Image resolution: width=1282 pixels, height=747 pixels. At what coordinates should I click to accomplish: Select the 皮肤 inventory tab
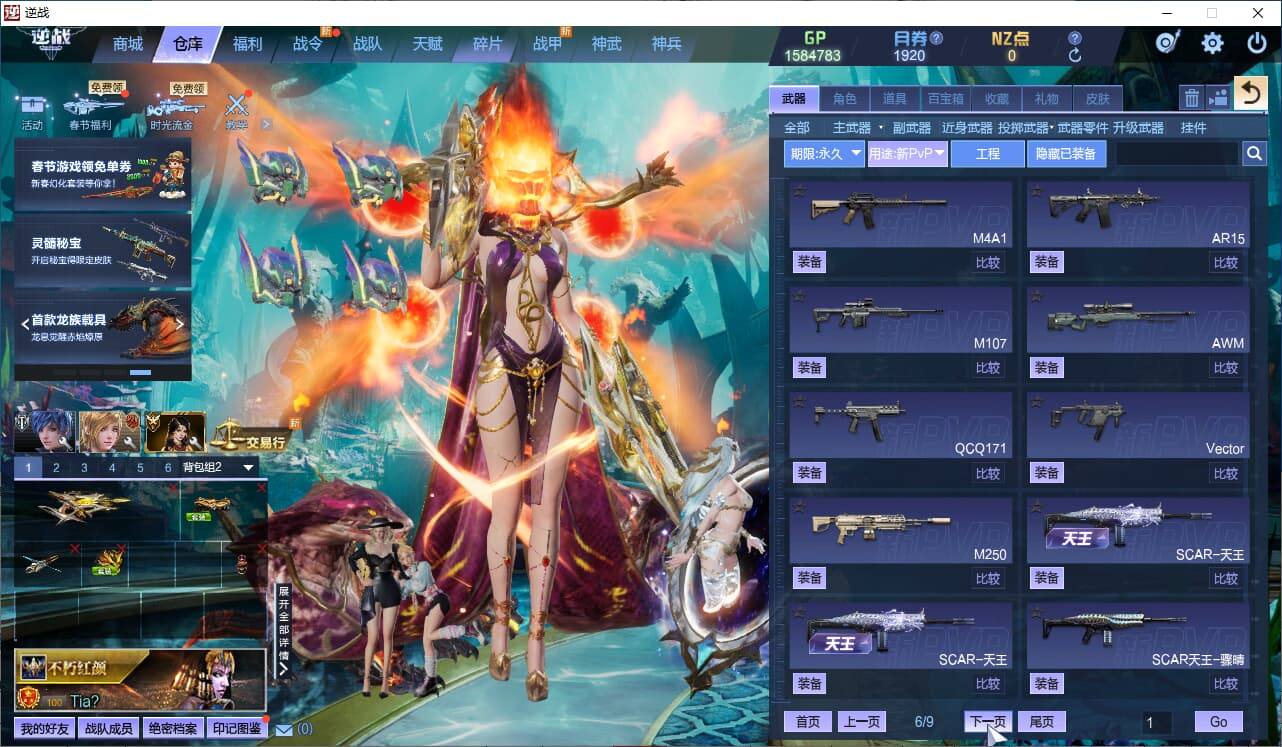tap(1098, 98)
